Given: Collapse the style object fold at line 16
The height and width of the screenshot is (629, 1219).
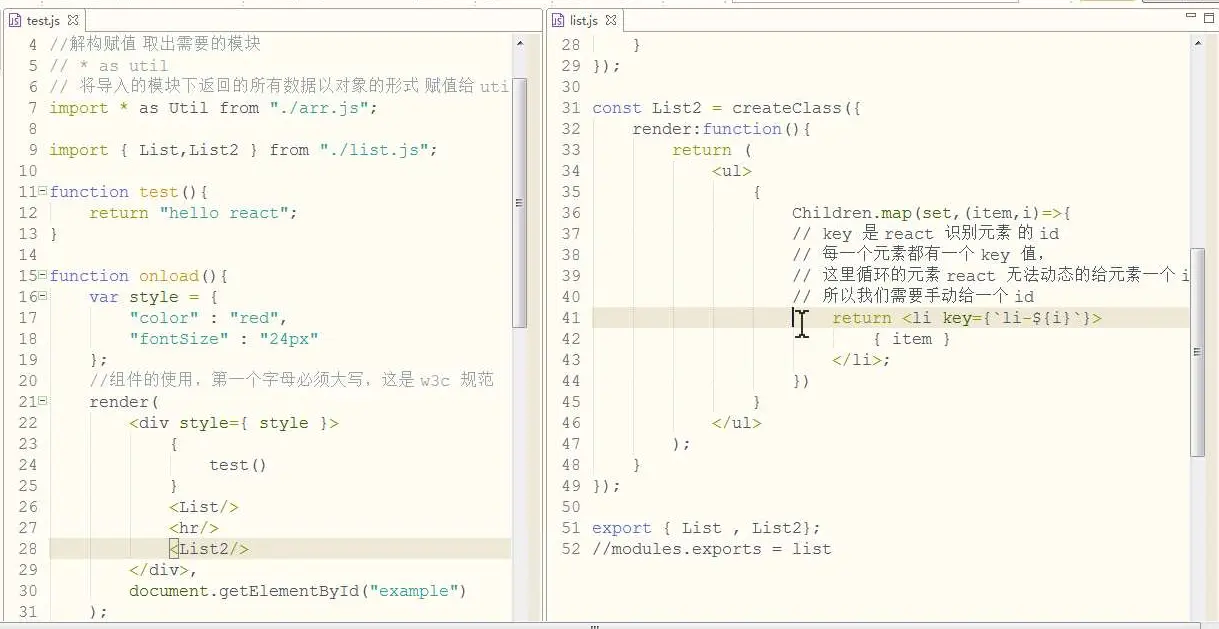Looking at the screenshot, I should click(x=42, y=296).
